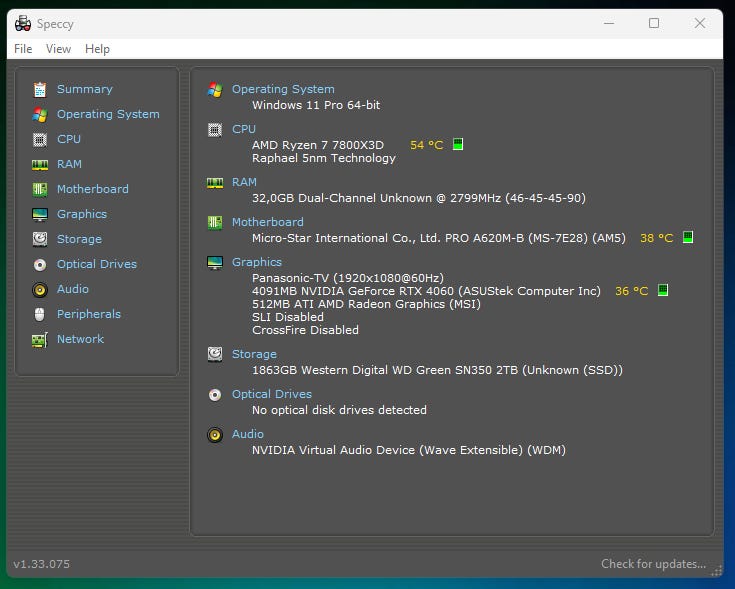Image resolution: width=735 pixels, height=589 pixels.
Task: Click the Network card icon in sidebar
Action: click(x=40, y=340)
